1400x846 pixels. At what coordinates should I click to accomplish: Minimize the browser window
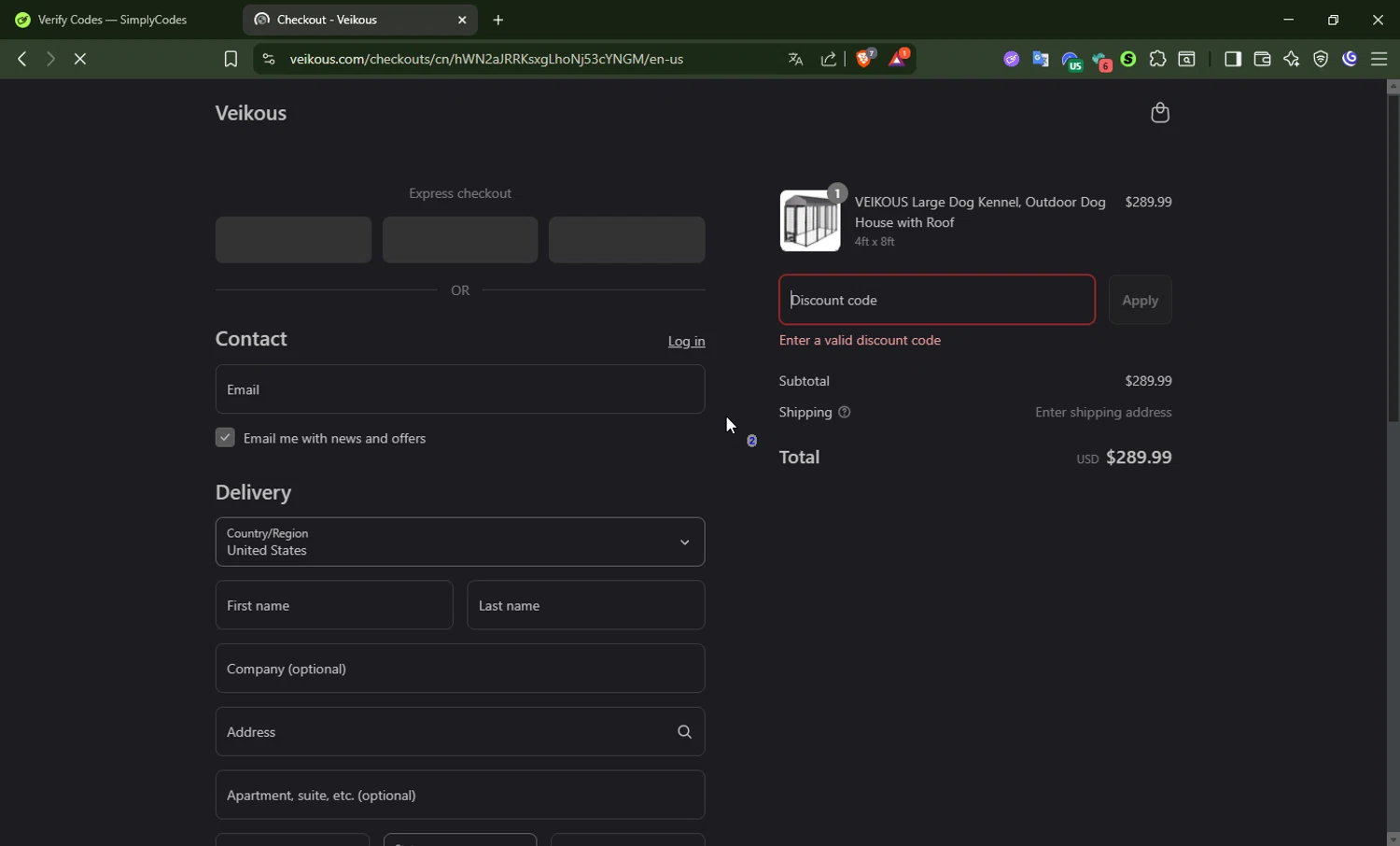pyautogui.click(x=1289, y=20)
